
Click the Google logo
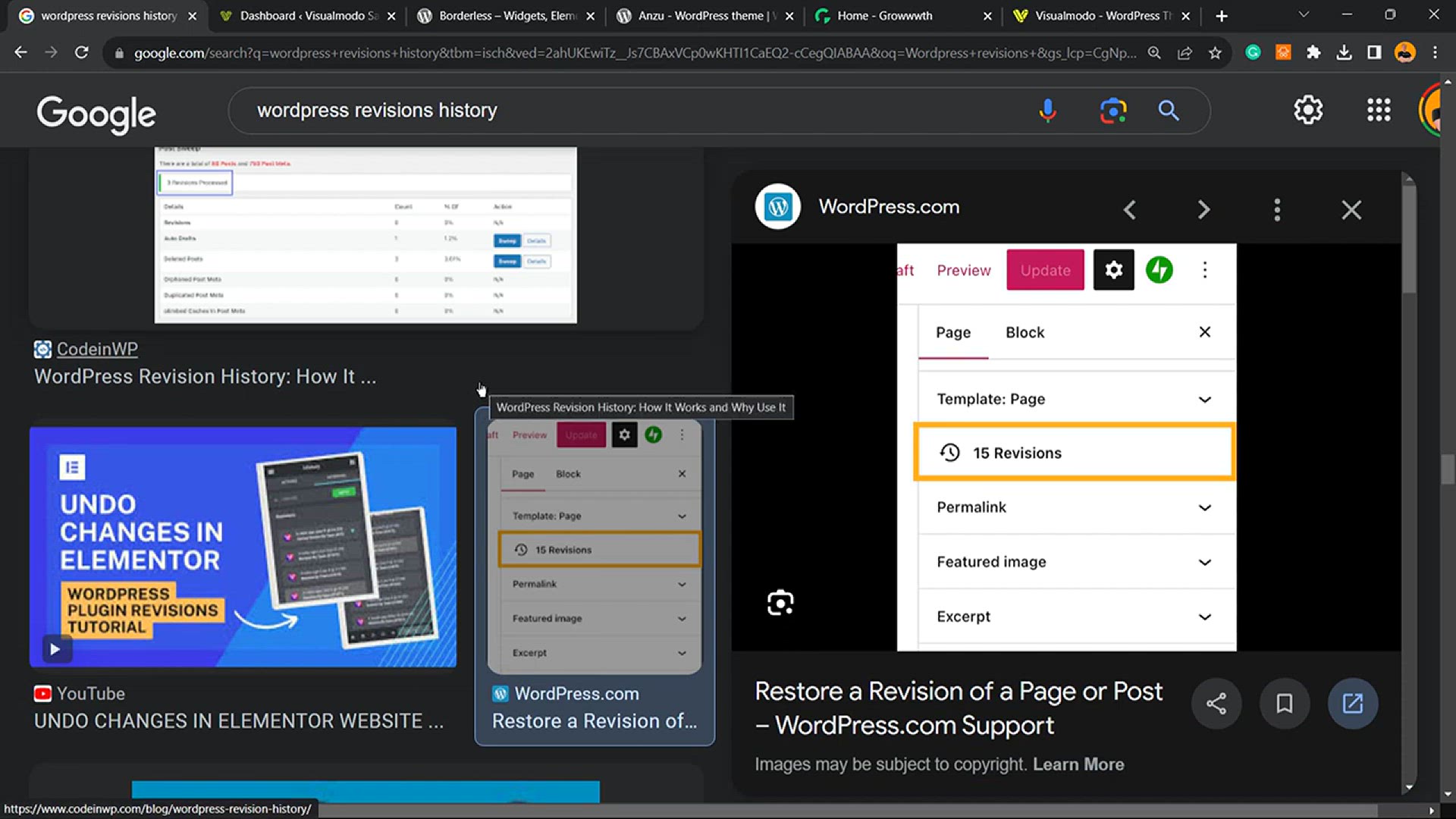click(96, 114)
